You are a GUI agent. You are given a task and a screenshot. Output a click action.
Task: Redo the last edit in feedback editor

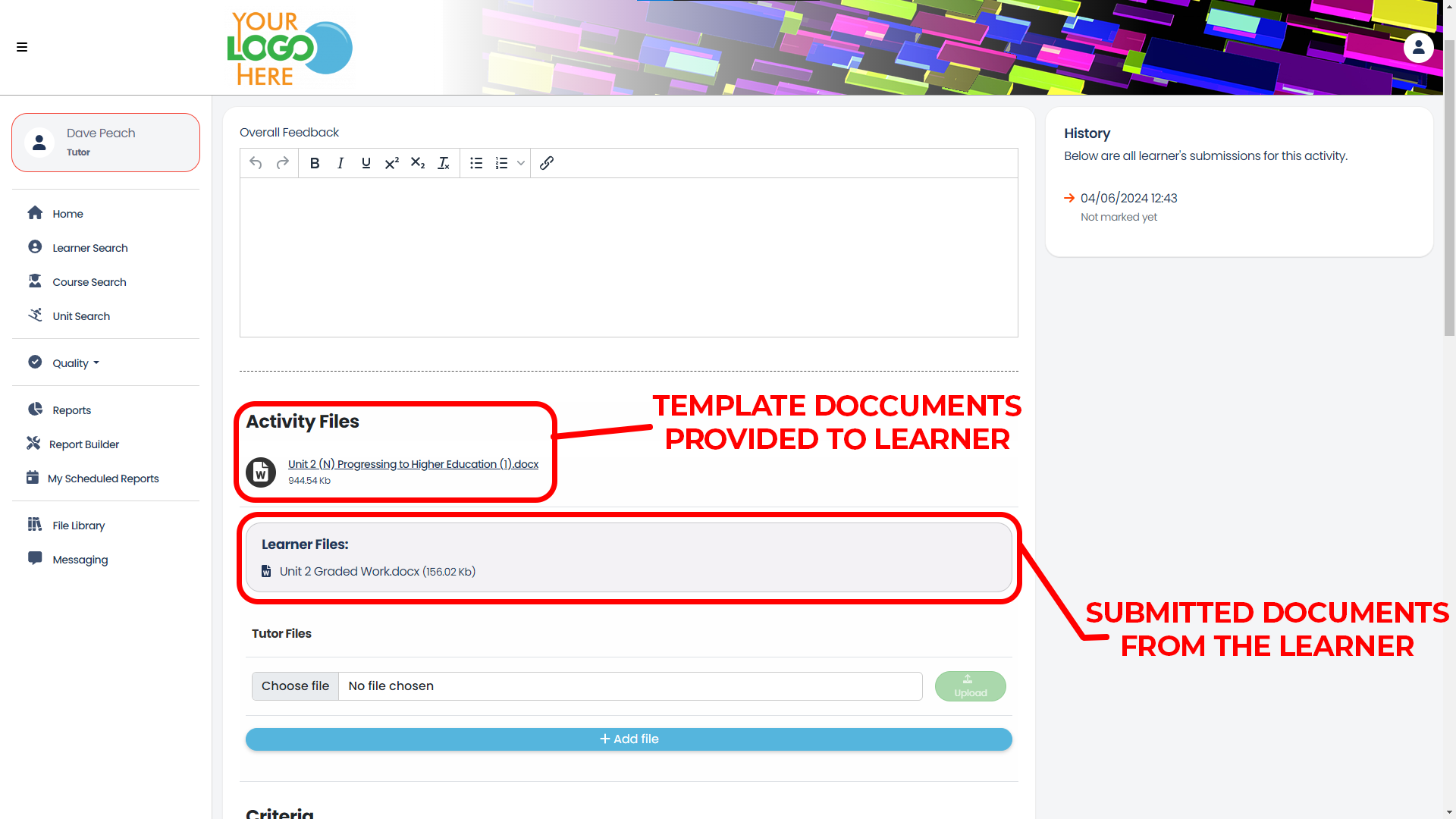pyautogui.click(x=282, y=163)
